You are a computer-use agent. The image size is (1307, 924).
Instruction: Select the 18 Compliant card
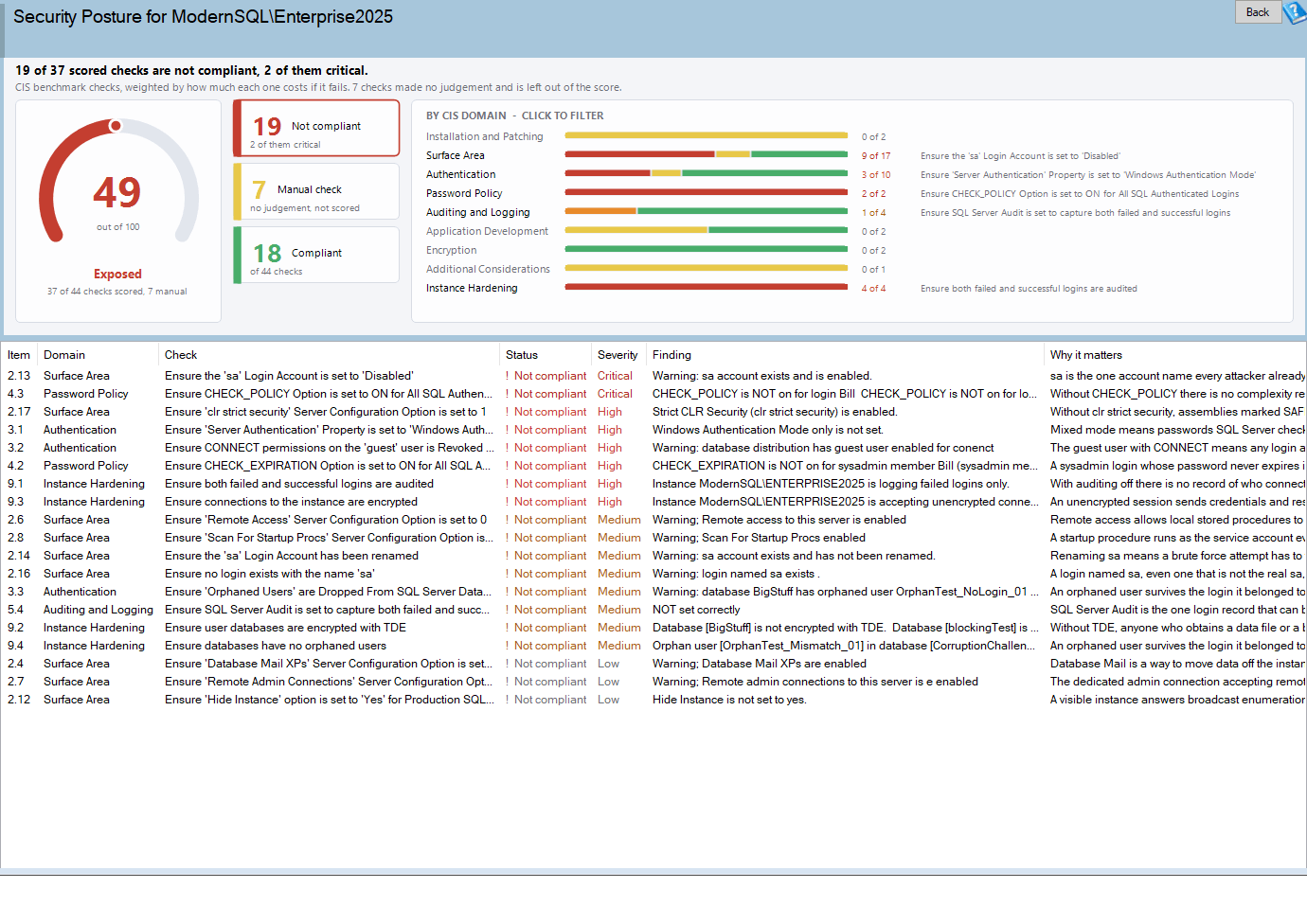tap(316, 255)
